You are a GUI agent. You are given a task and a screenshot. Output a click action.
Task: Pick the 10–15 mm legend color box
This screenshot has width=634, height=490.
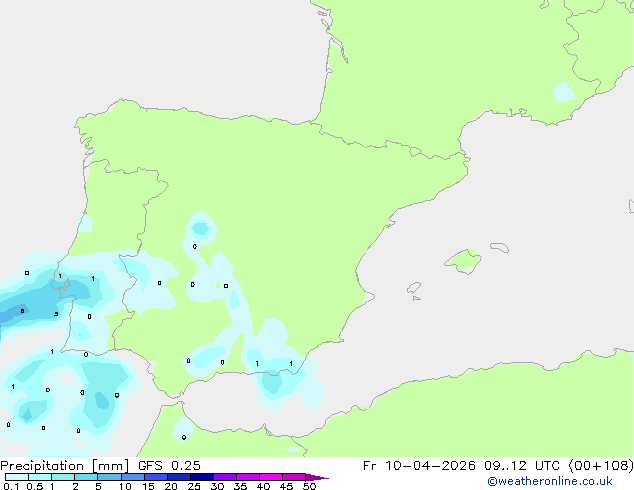[x=133, y=477]
